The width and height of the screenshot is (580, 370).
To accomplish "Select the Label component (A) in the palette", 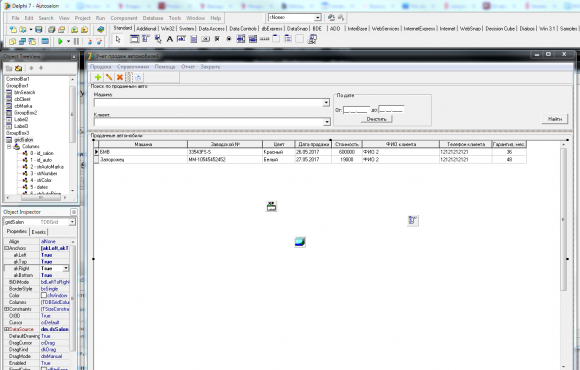I will [x=169, y=39].
